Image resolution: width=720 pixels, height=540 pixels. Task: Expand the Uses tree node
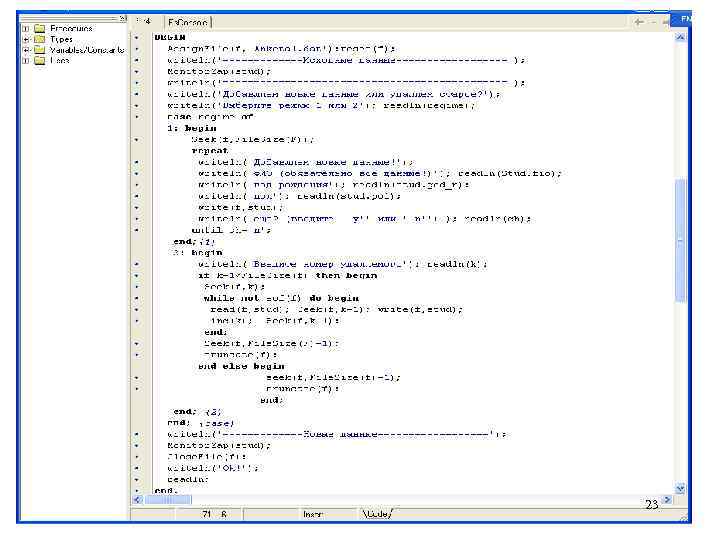point(26,61)
